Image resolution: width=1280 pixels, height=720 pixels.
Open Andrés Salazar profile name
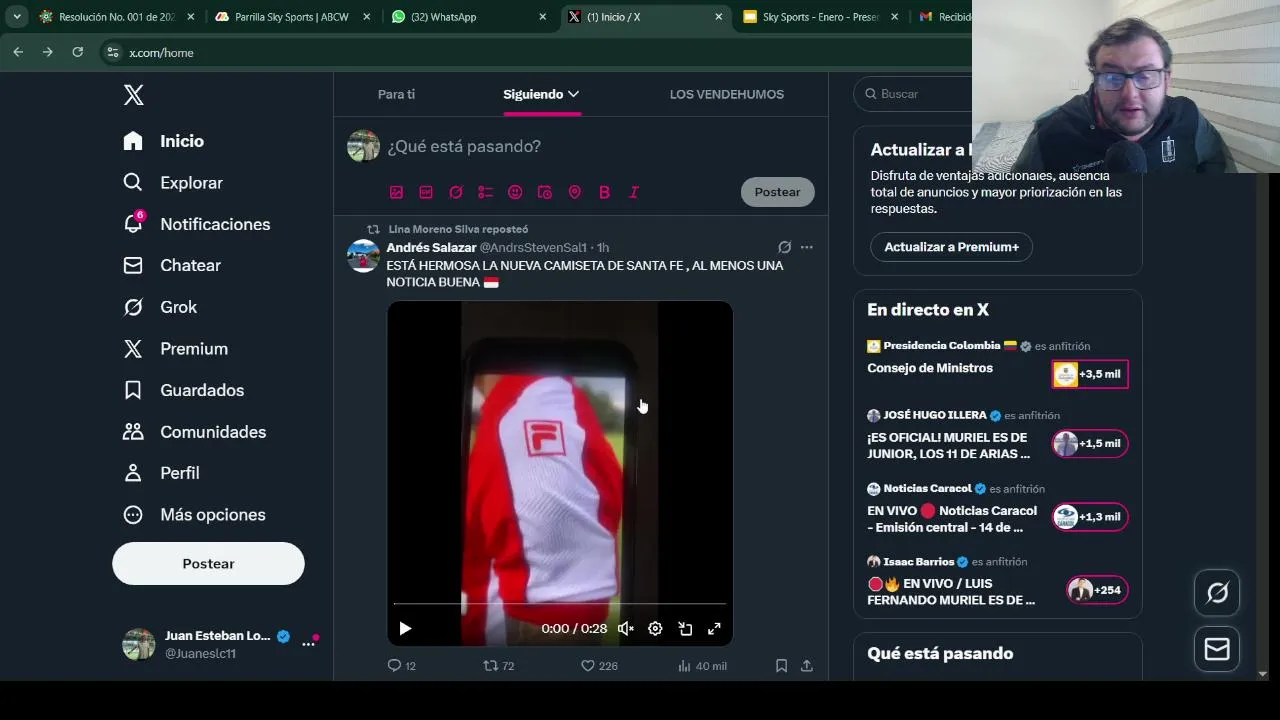[431, 247]
